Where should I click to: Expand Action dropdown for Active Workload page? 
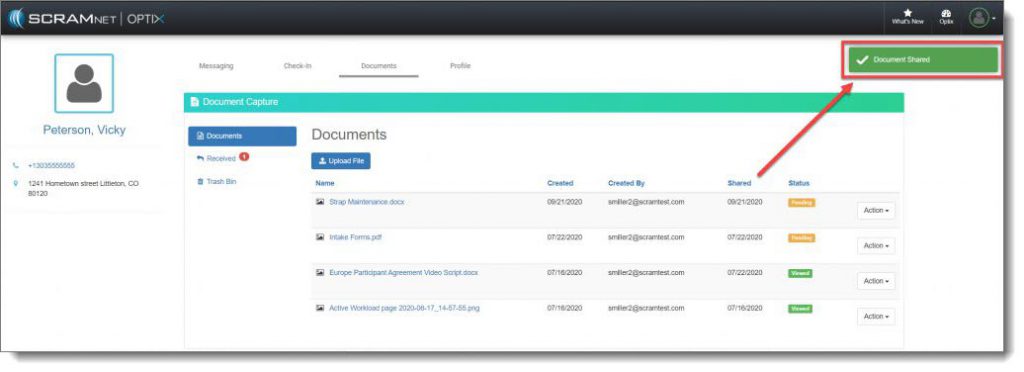click(x=876, y=317)
